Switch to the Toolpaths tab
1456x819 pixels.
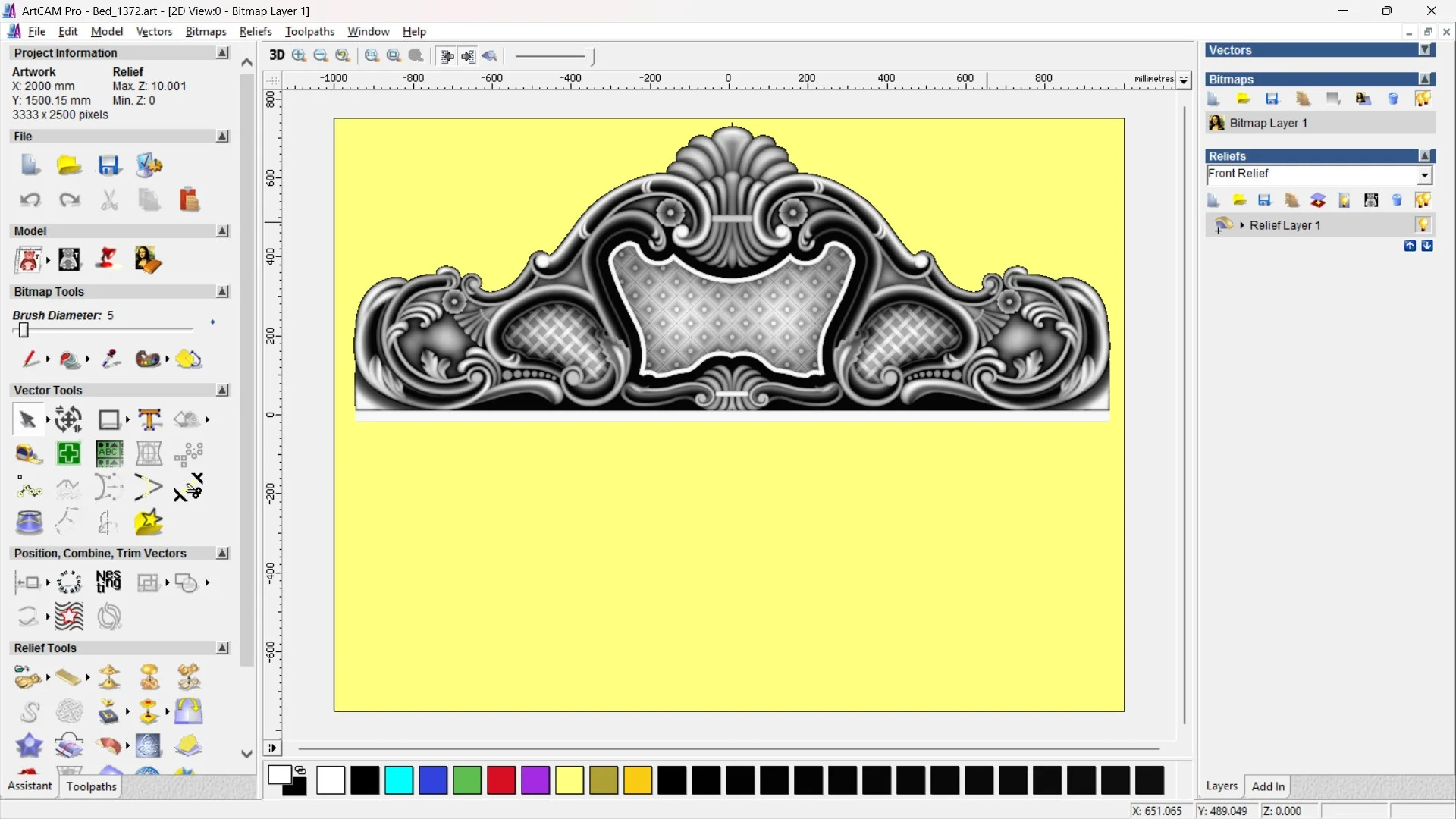91,786
